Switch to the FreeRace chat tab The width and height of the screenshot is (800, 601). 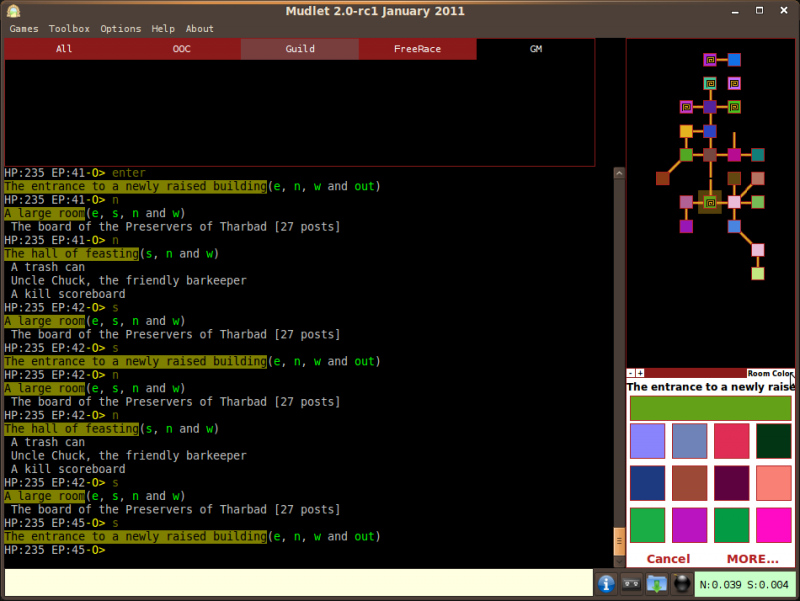pos(417,49)
